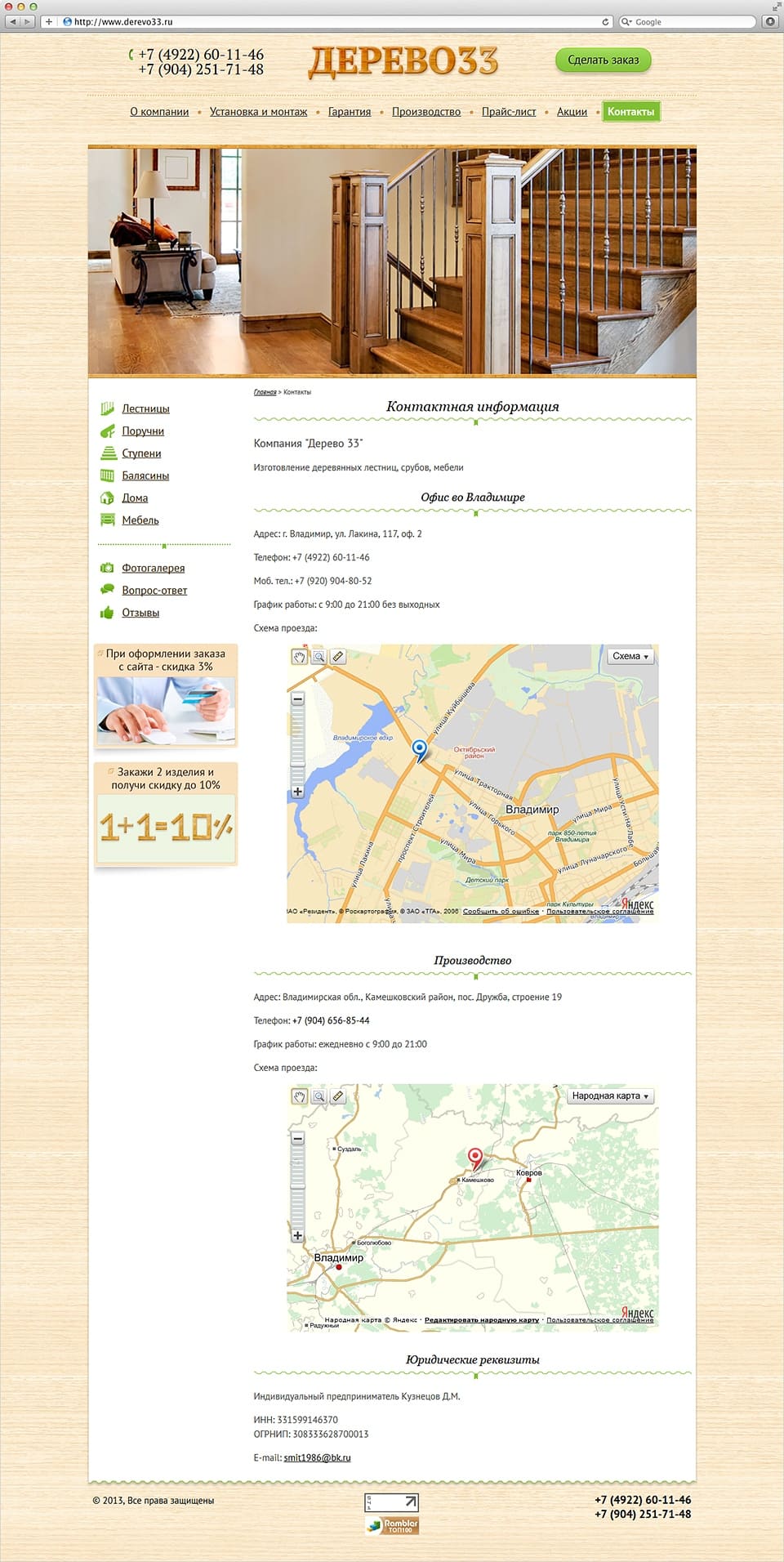Click browser page reload icon
The height and width of the screenshot is (1562, 784).
[605, 22]
